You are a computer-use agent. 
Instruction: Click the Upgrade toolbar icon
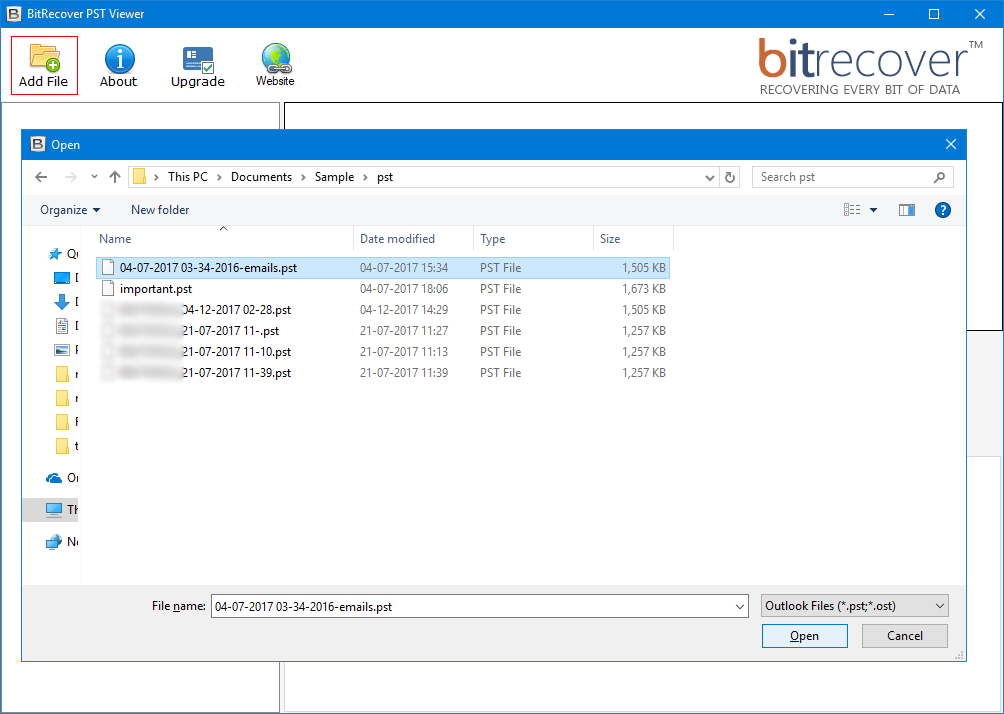click(x=198, y=65)
